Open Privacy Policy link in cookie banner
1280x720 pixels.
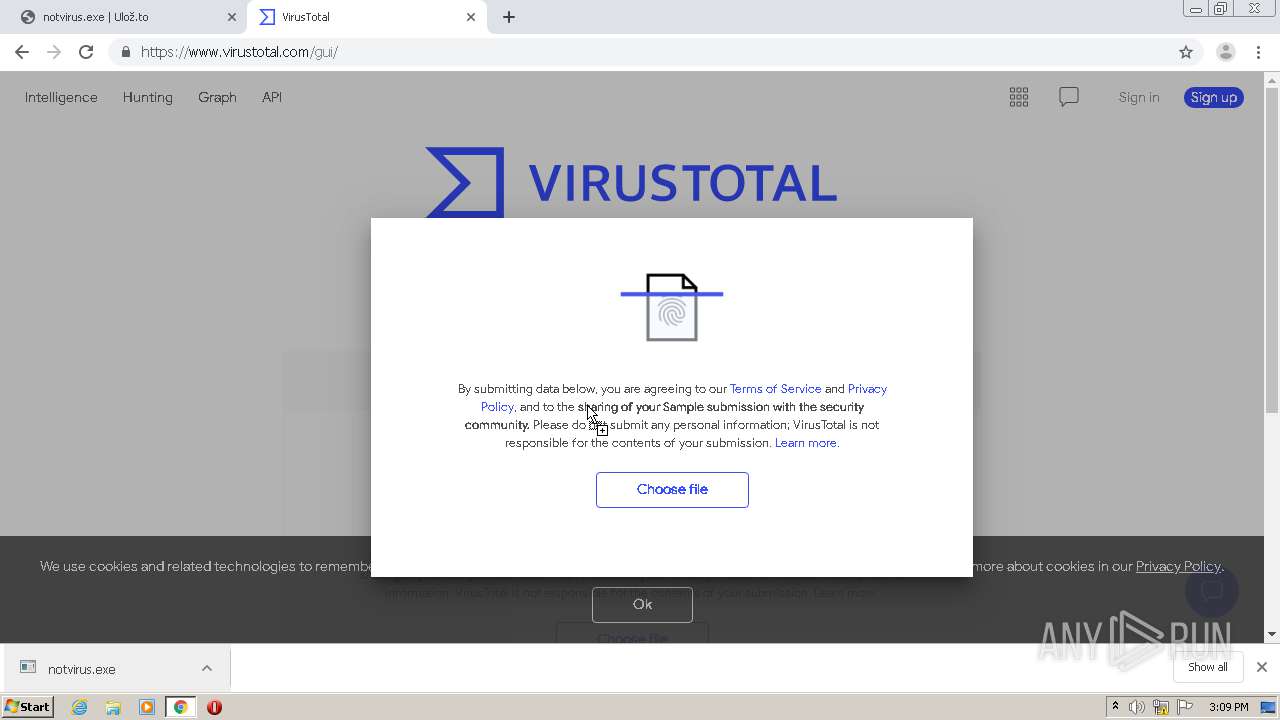click(x=1178, y=566)
